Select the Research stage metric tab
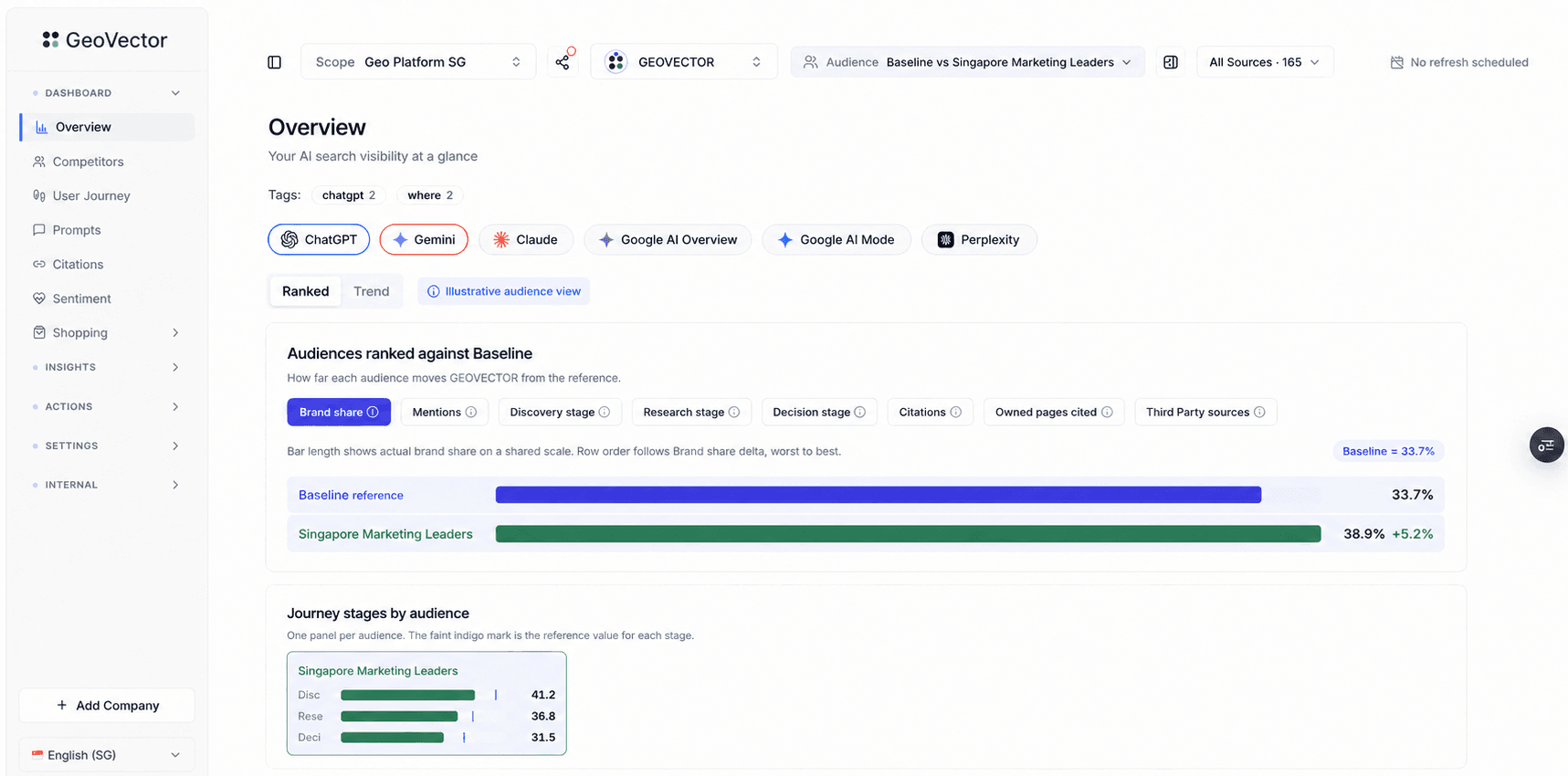The image size is (1568, 776). point(691,412)
